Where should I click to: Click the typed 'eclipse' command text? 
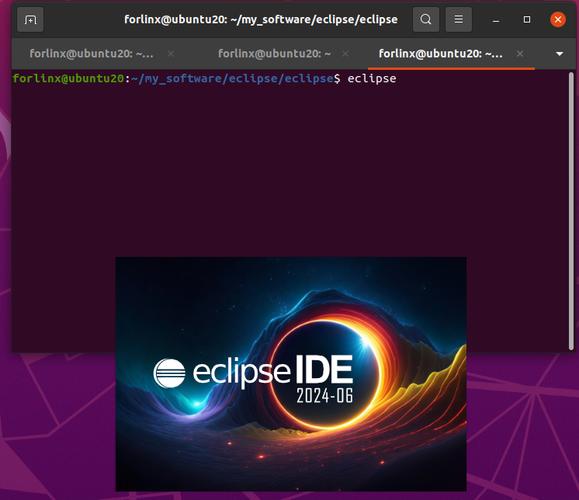pos(372,79)
